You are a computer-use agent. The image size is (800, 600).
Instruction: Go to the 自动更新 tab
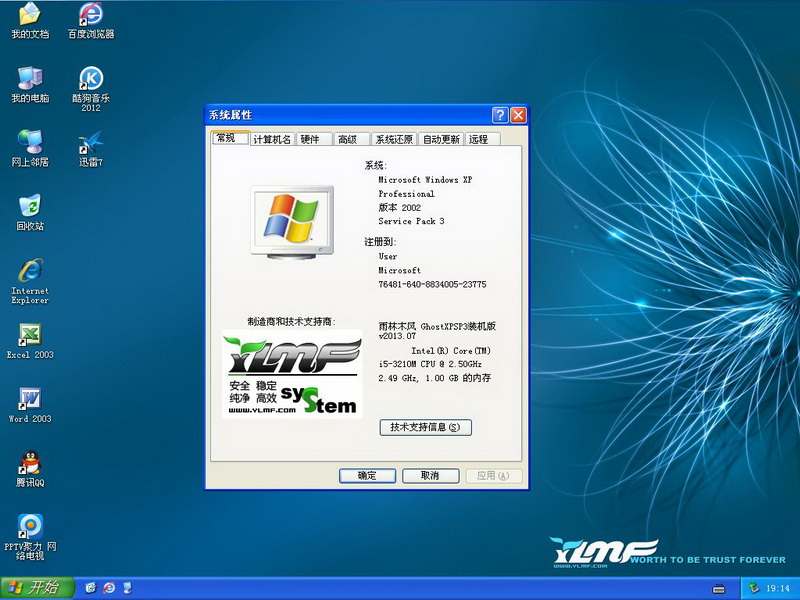(441, 139)
